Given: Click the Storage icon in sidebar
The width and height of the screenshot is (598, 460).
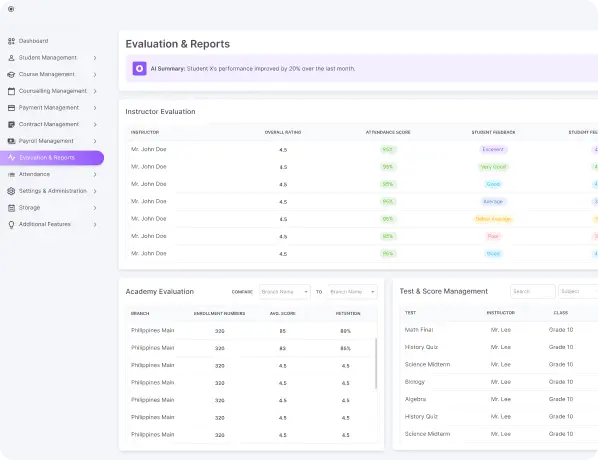Looking at the screenshot, I should (x=11, y=208).
